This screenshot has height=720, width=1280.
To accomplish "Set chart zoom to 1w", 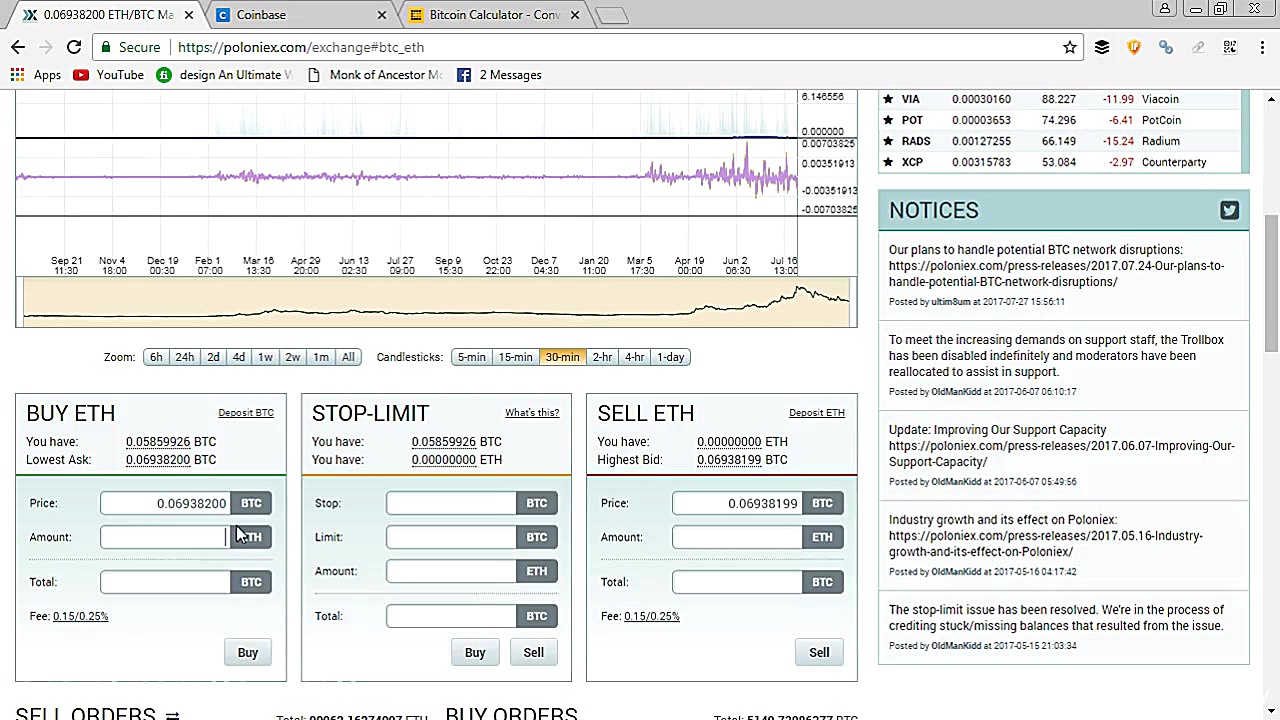I will (265, 357).
